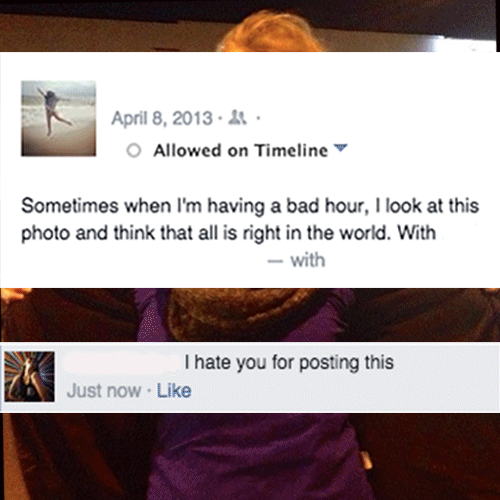The width and height of the screenshot is (500, 500).
Task: Open the April 8, 2013 post date
Action: [162, 118]
